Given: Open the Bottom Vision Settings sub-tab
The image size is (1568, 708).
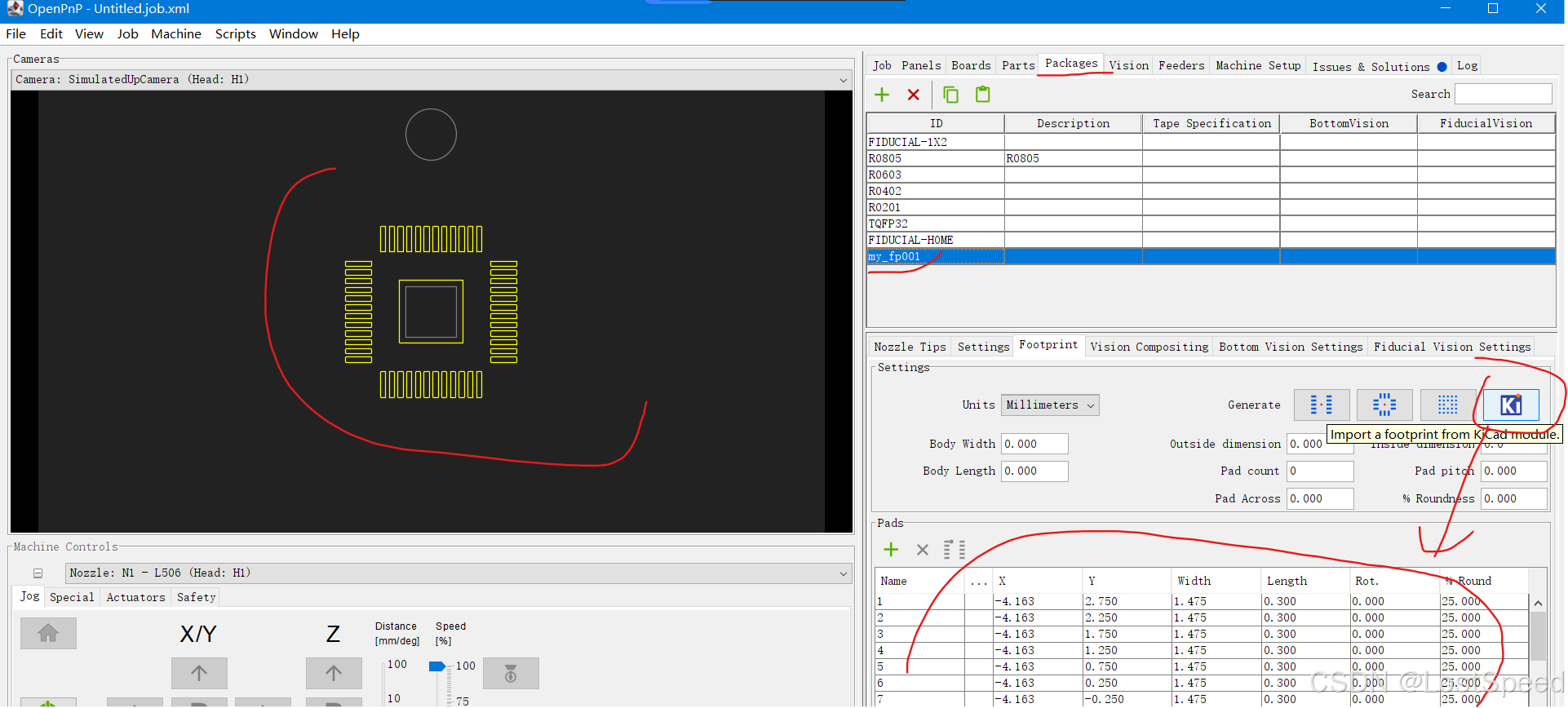Looking at the screenshot, I should point(1291,347).
